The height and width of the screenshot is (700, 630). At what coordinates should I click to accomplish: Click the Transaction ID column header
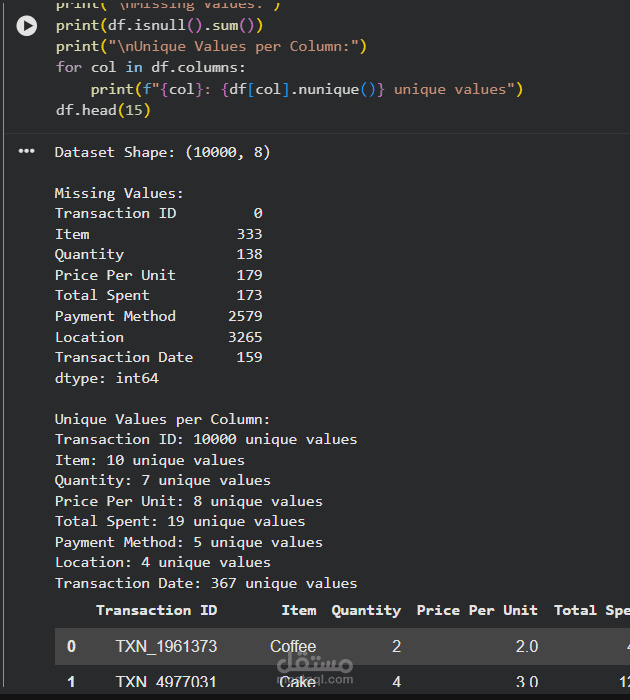click(x=156, y=610)
